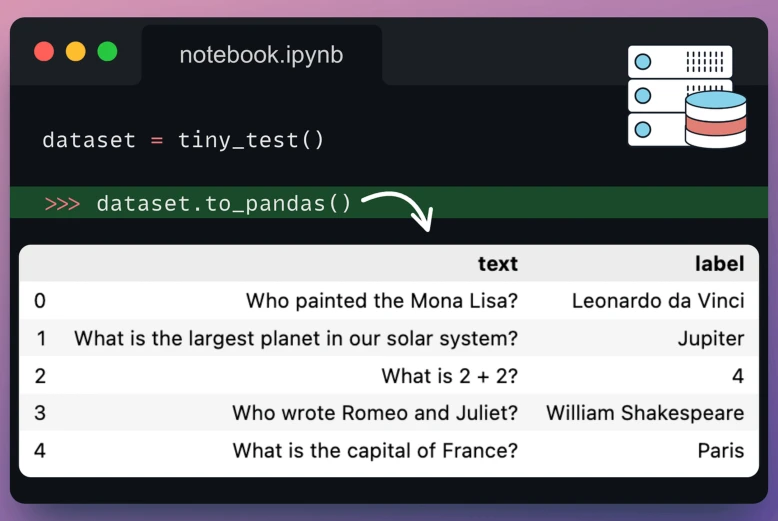Screen dimensions: 778x521
Task: Click the label column header
Action: pyautogui.click(x=719, y=263)
